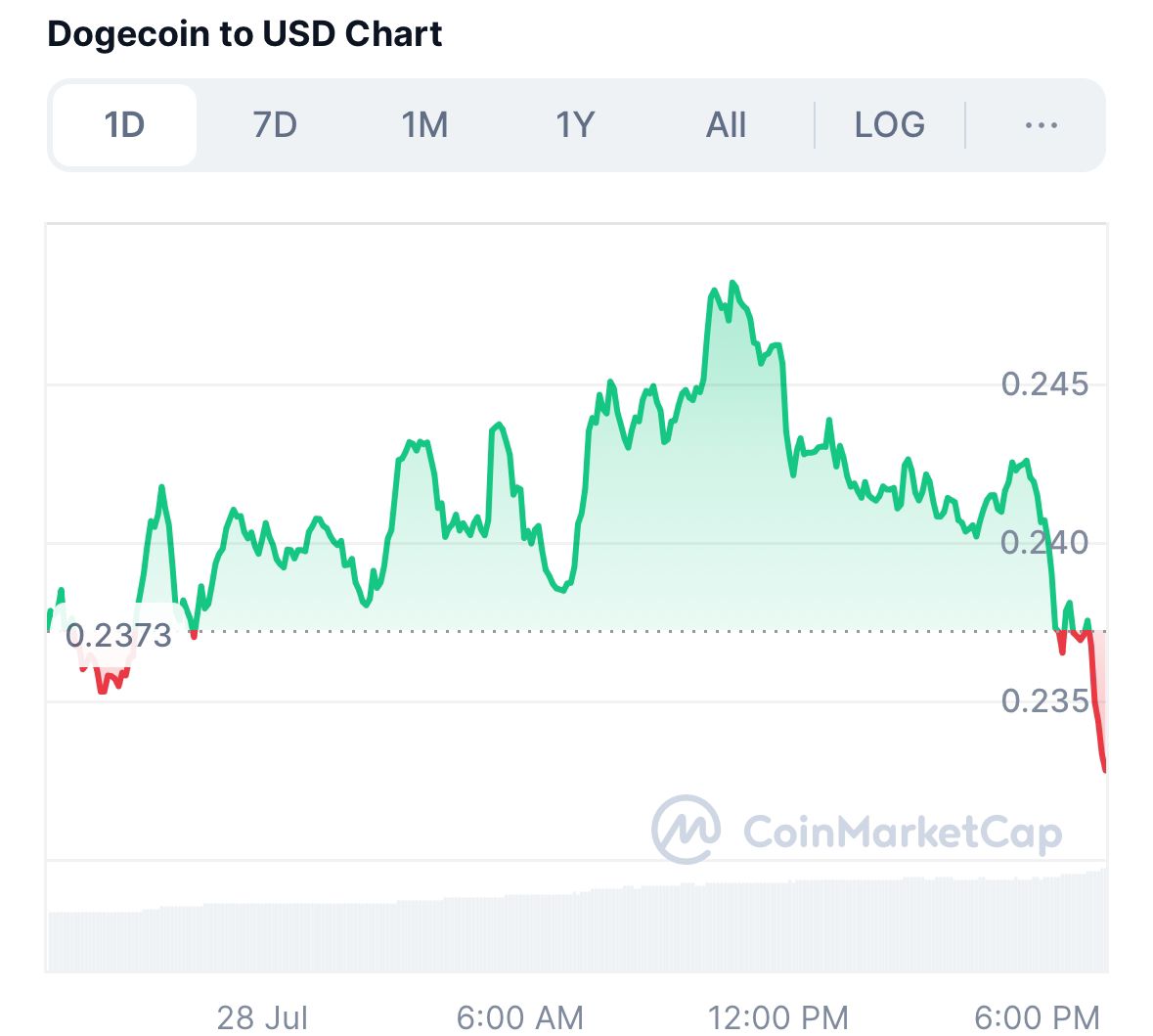Open the three-dot more options menu

point(1042,125)
